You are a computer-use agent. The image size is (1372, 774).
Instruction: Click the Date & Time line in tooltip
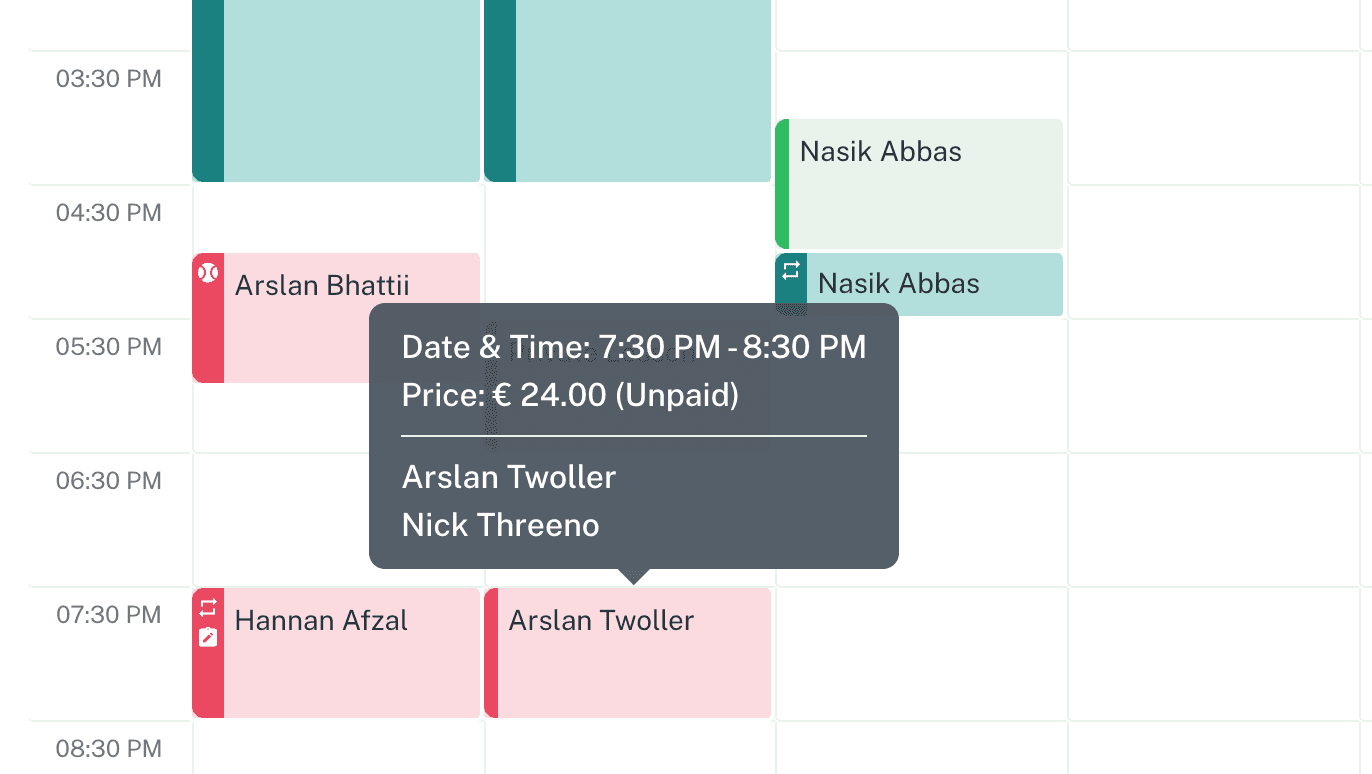coord(633,347)
